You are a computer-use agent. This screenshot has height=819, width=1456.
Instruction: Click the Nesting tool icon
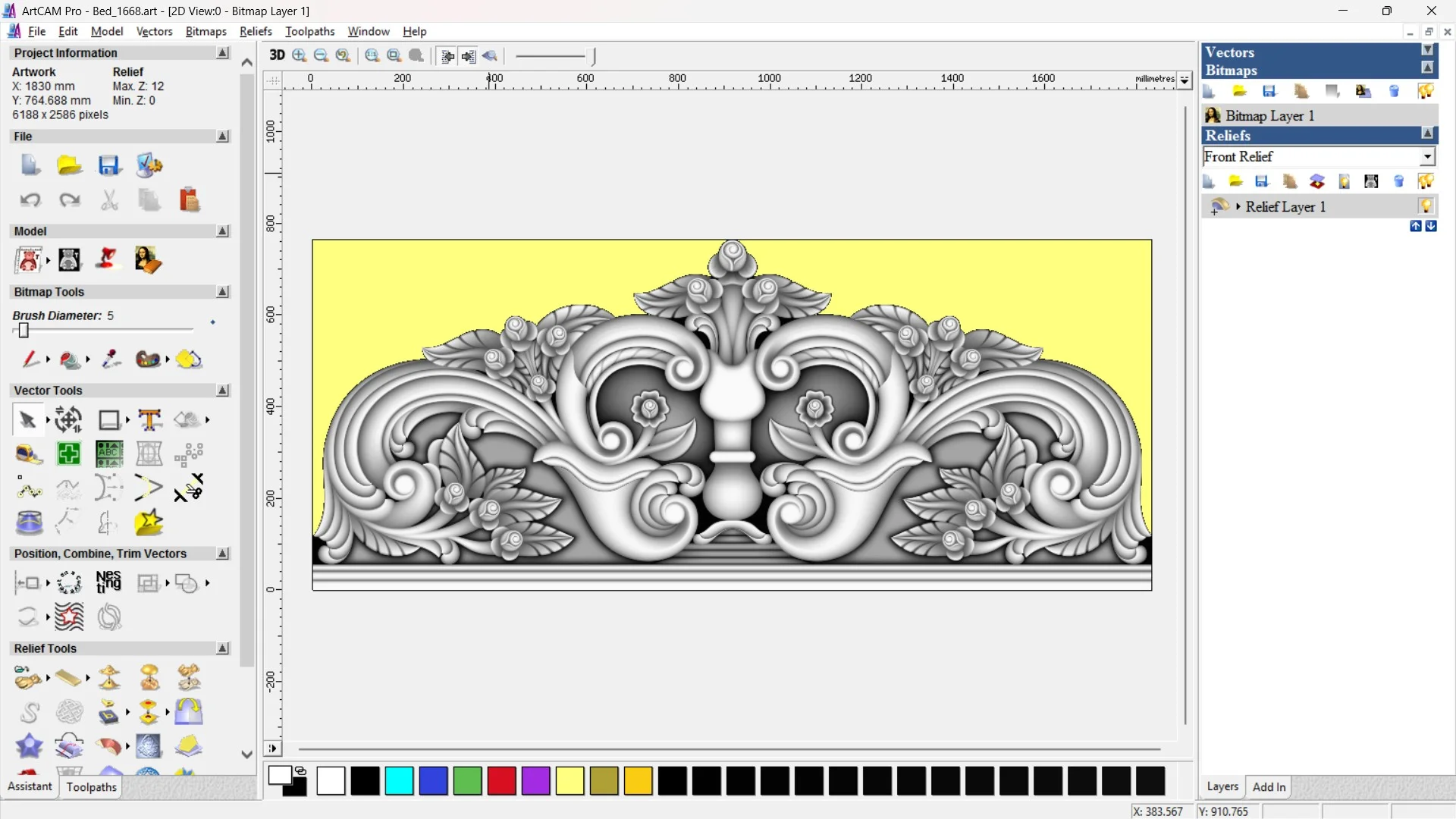[x=108, y=582]
